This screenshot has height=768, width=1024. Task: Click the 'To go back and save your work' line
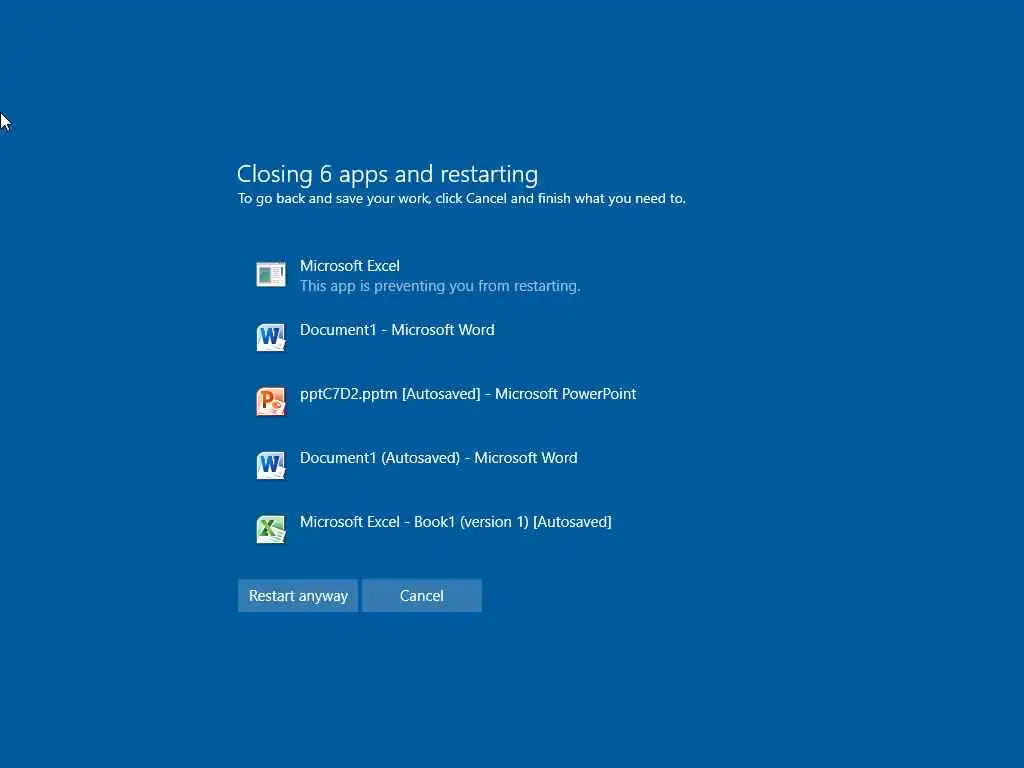tap(462, 199)
